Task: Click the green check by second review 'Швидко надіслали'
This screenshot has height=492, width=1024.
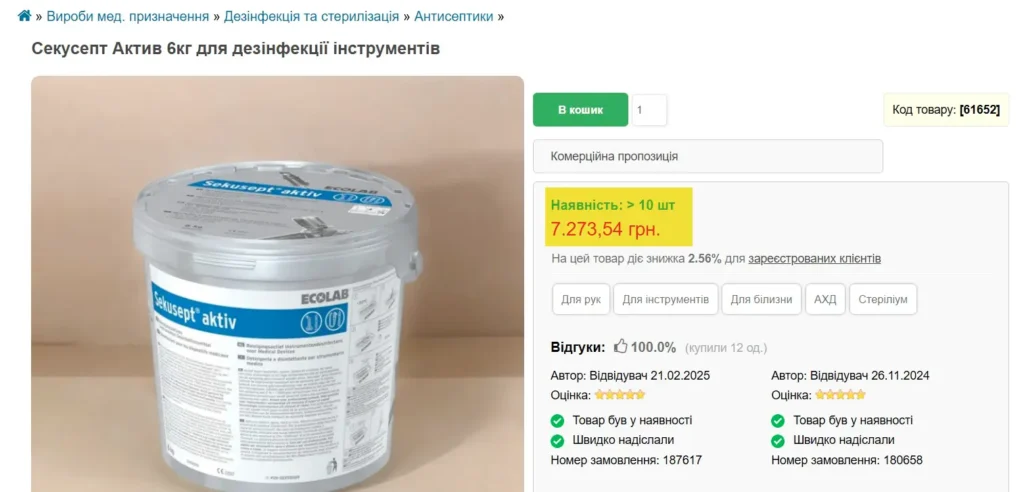Action: (x=778, y=440)
